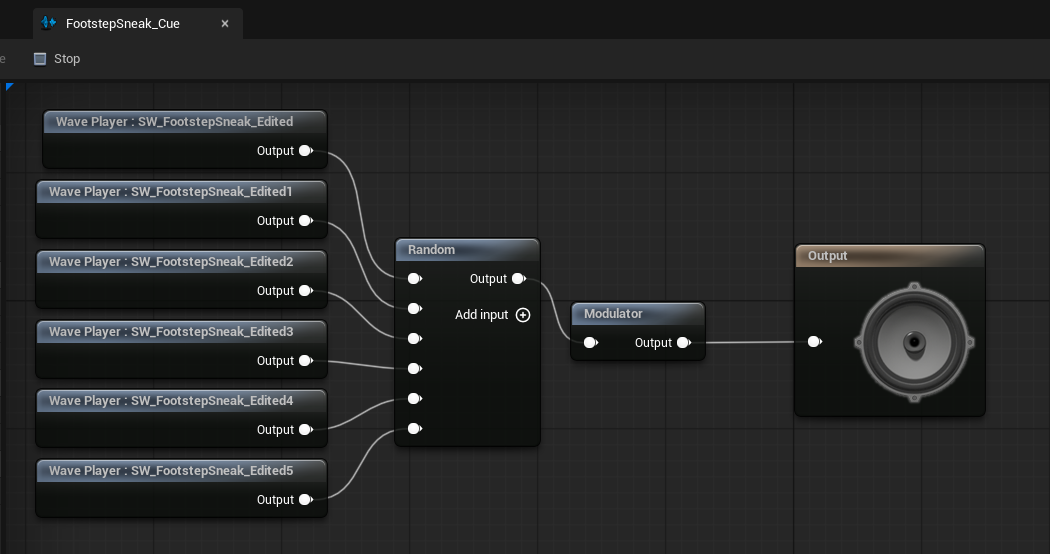Viewport: 1050px width, 554px height.
Task: Select the second input pin of Random node
Action: pyautogui.click(x=415, y=309)
